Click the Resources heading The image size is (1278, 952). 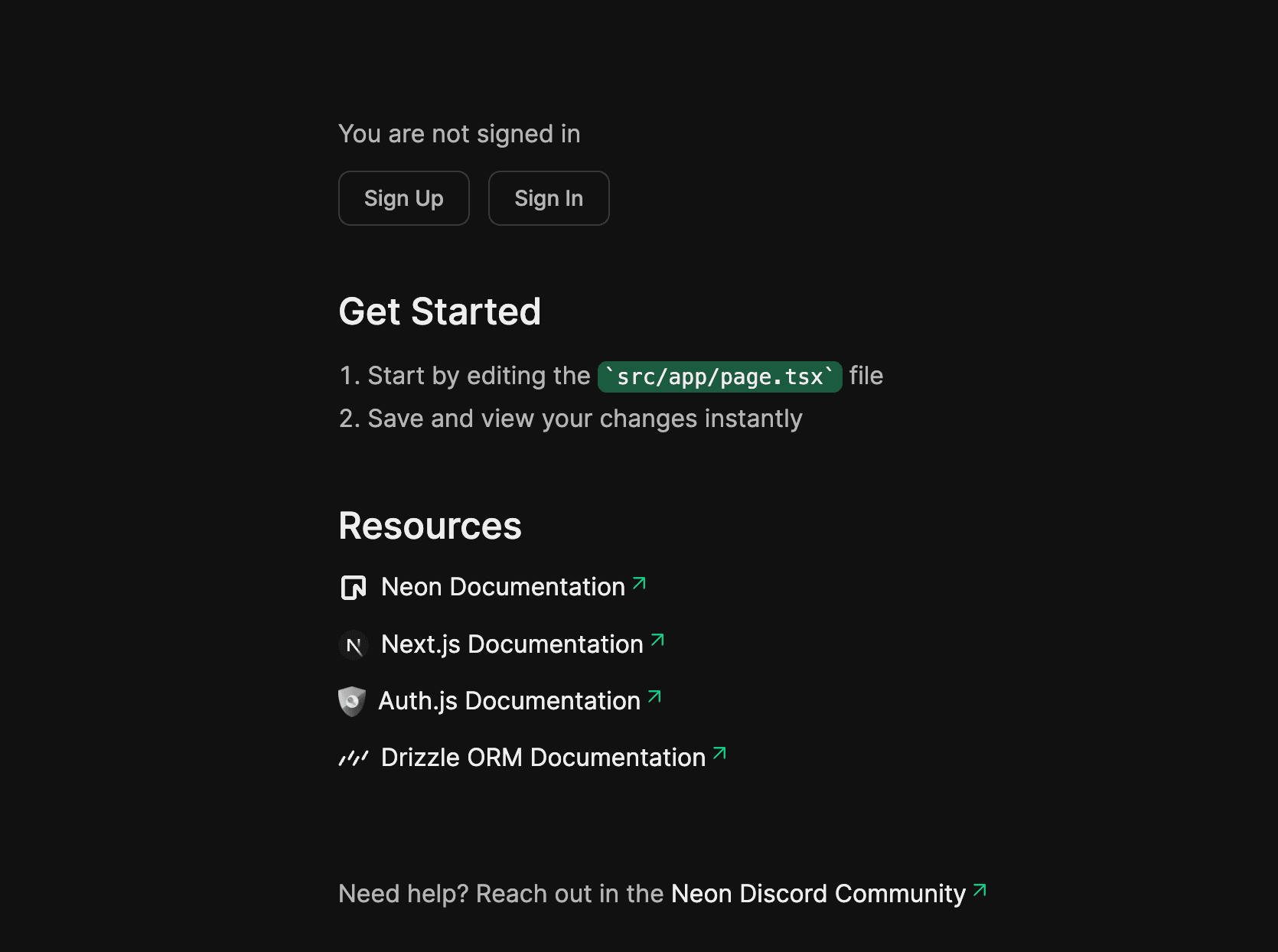click(430, 526)
